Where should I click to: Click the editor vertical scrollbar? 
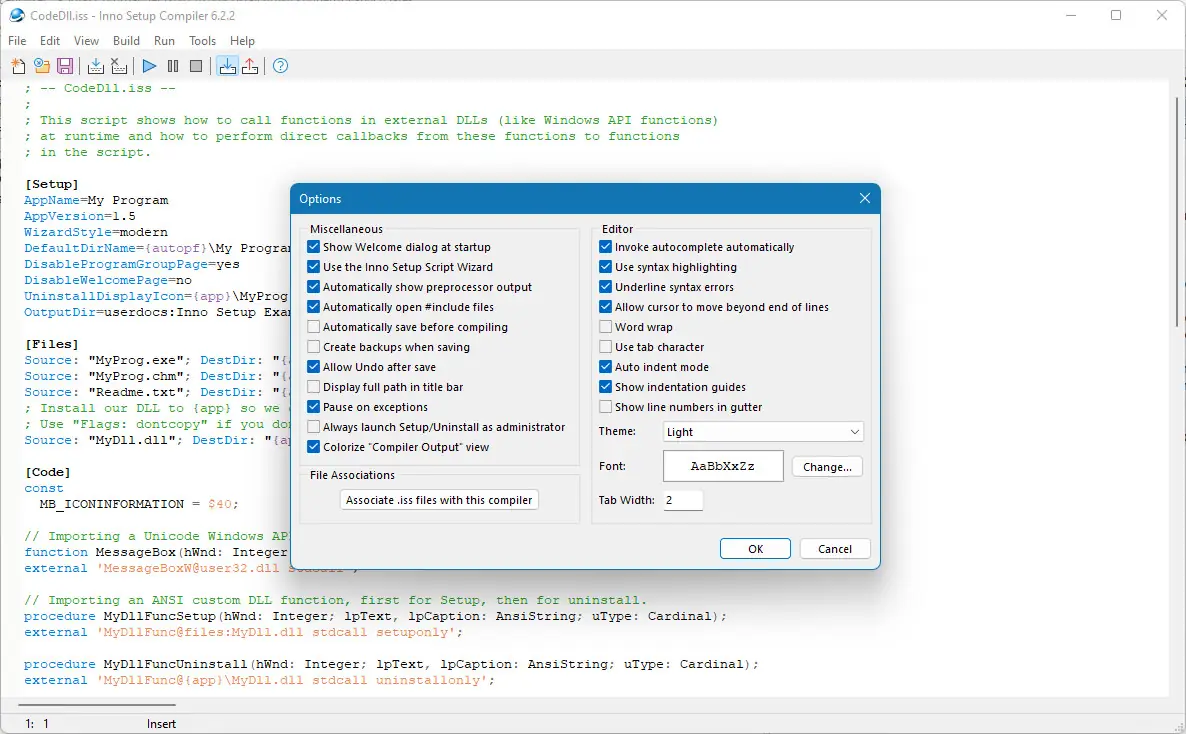pyautogui.click(x=1178, y=212)
